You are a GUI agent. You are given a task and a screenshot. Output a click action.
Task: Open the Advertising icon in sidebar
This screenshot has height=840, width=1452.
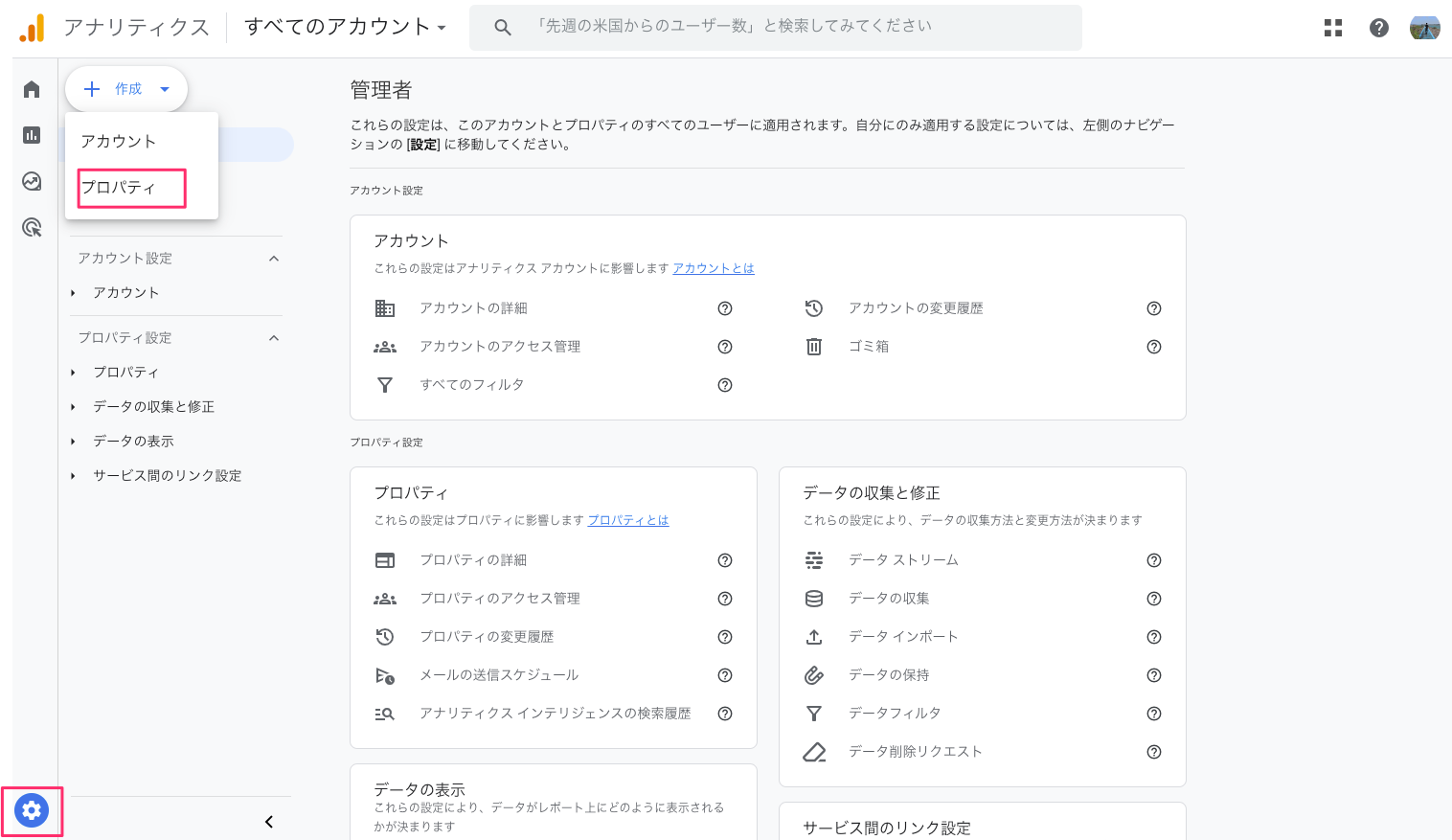32,227
